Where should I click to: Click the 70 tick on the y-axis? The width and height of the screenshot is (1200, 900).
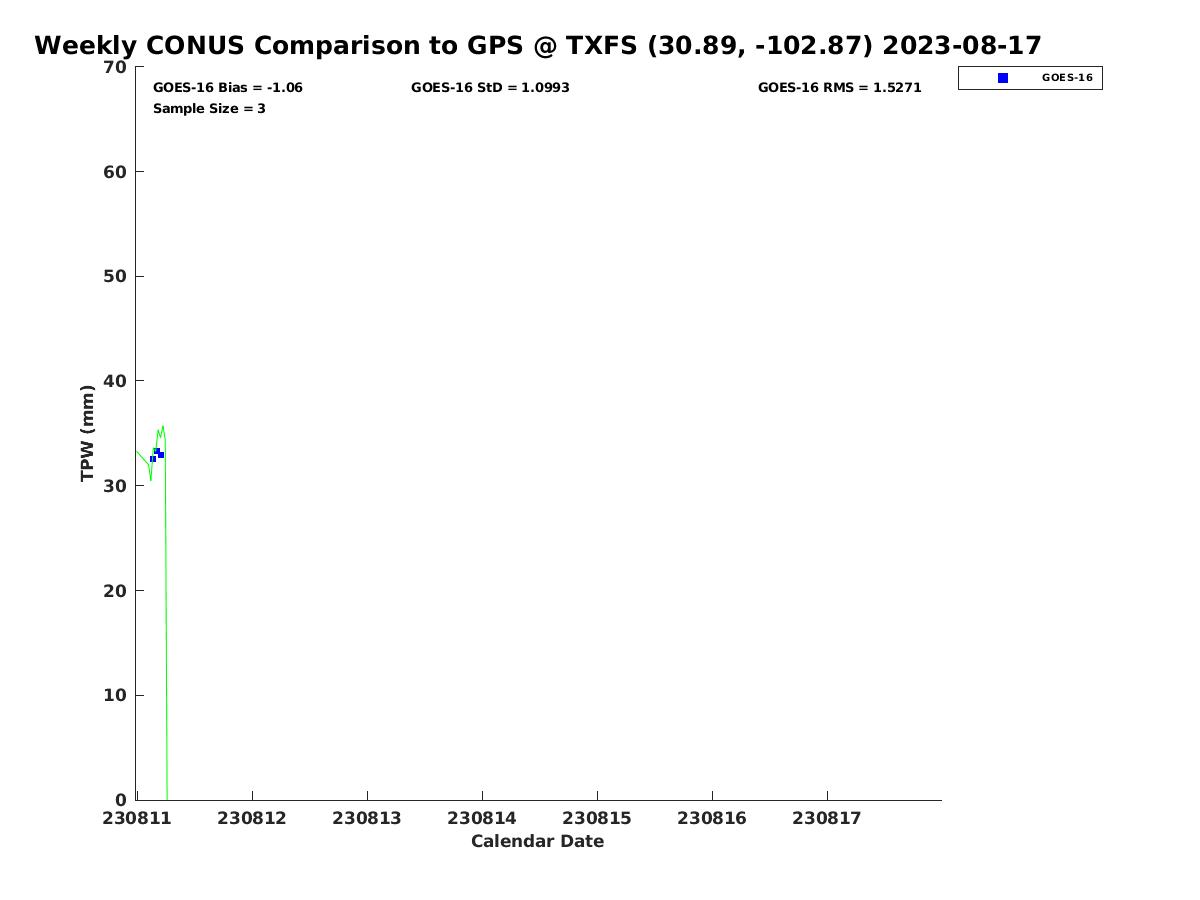115,68
